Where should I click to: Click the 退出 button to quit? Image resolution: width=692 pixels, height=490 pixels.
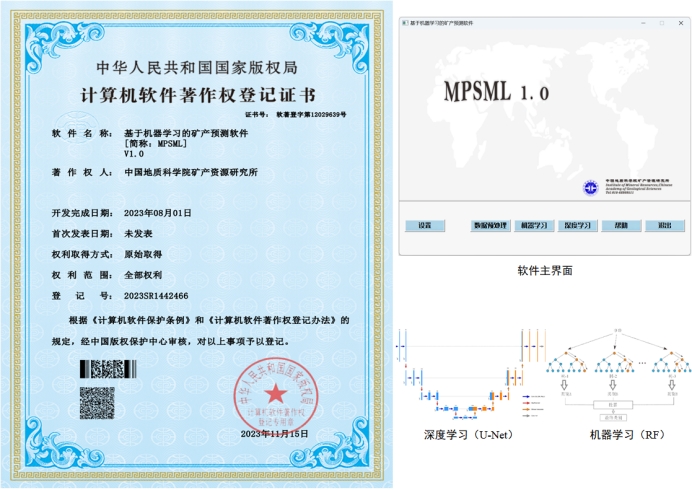click(x=665, y=226)
